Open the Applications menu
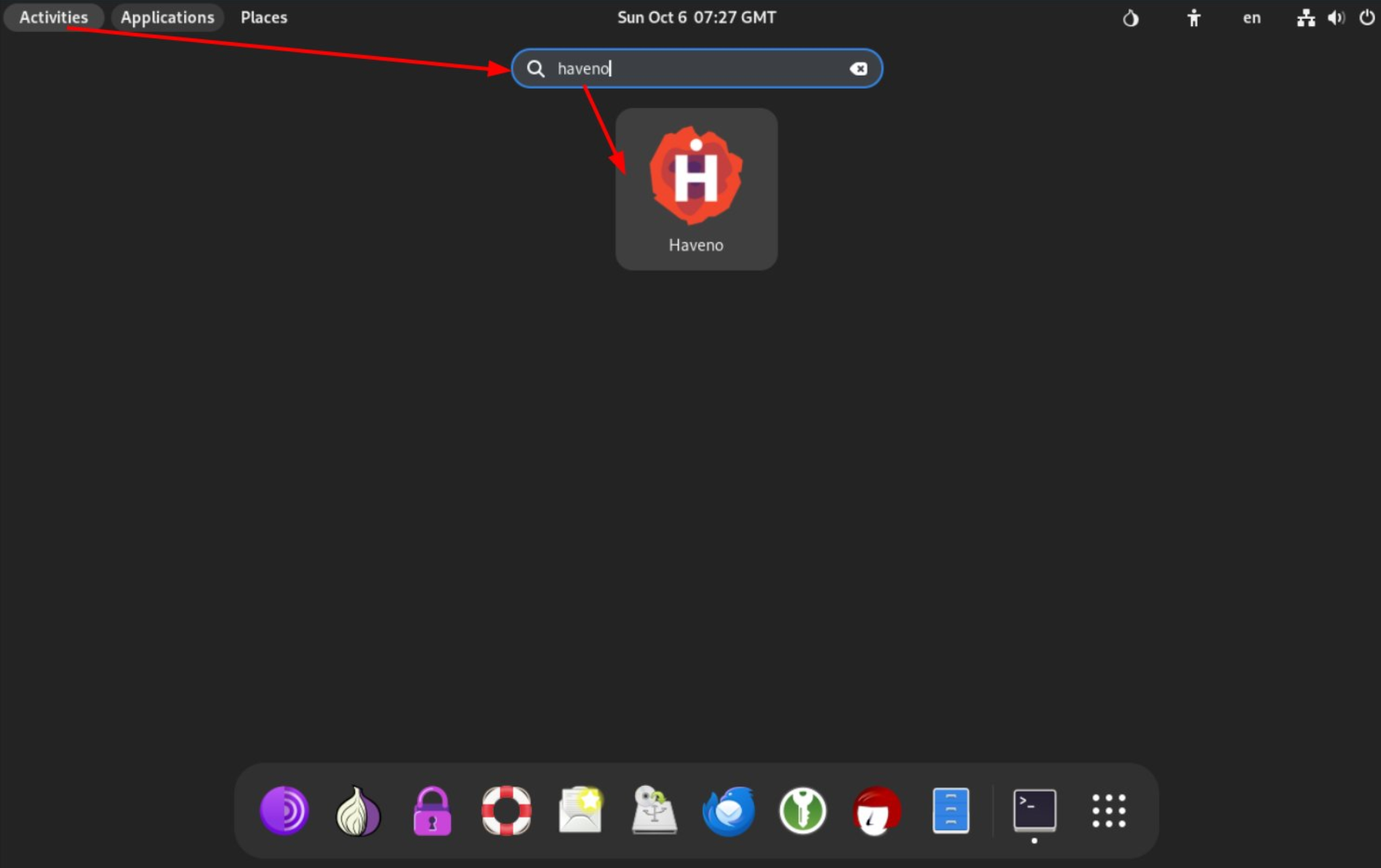 coord(167,17)
